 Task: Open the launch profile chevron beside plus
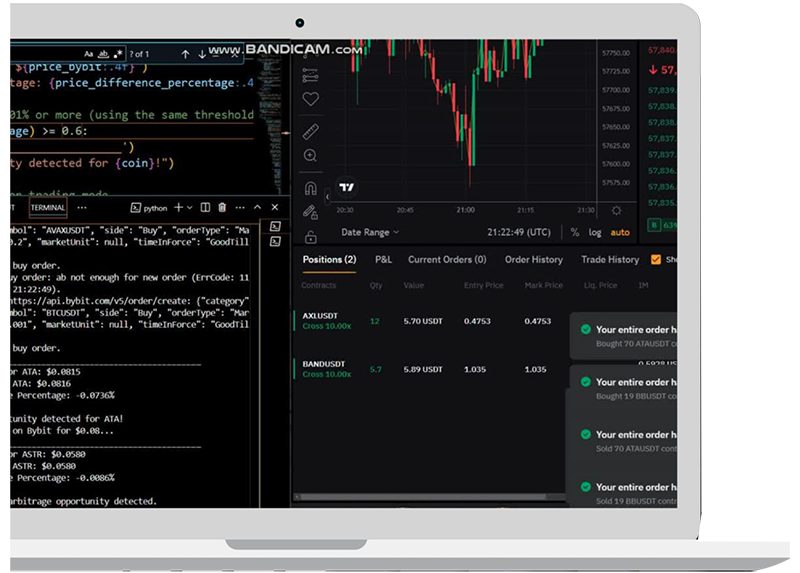coord(189,207)
